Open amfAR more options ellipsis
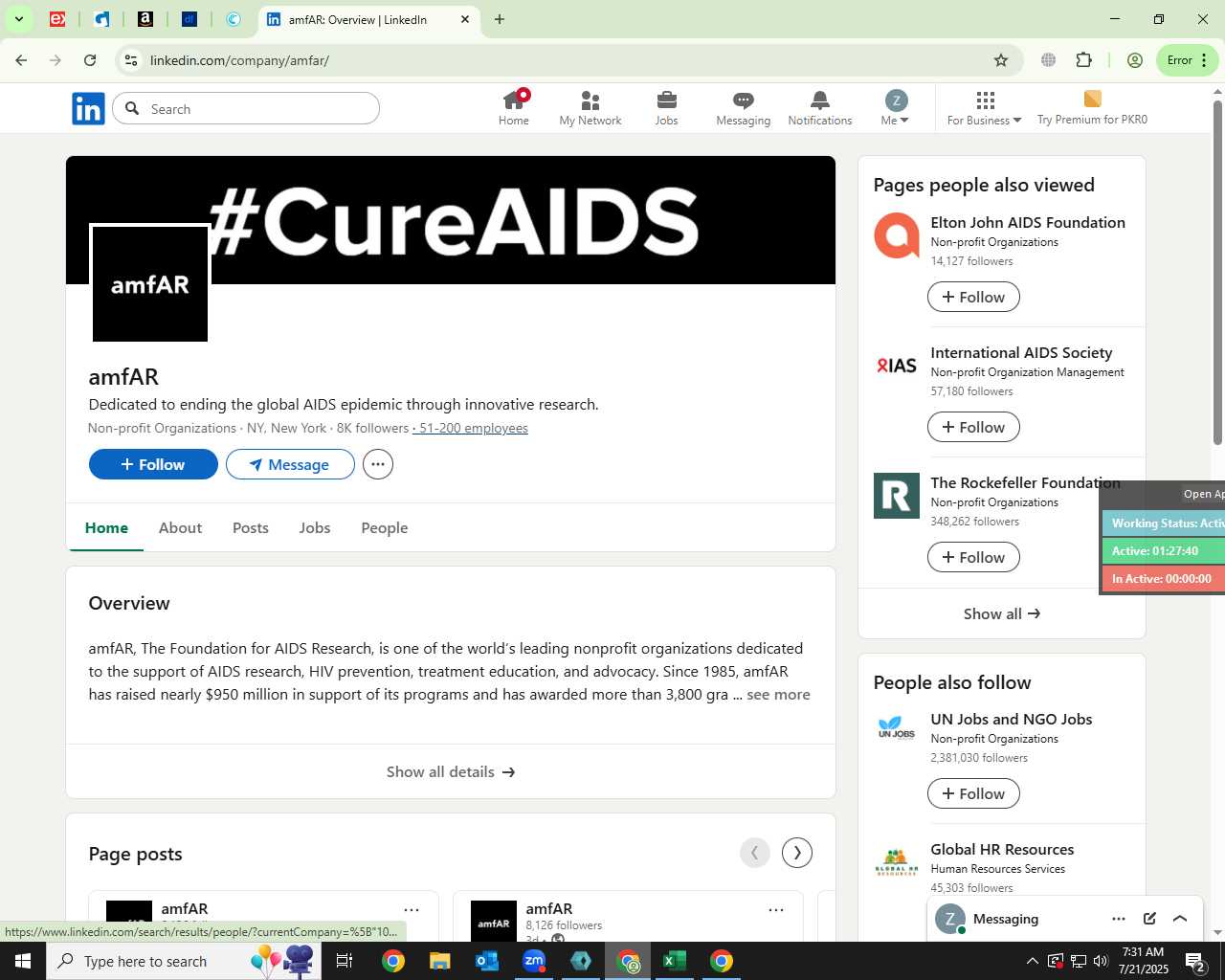The height and width of the screenshot is (980, 1225). tap(378, 464)
